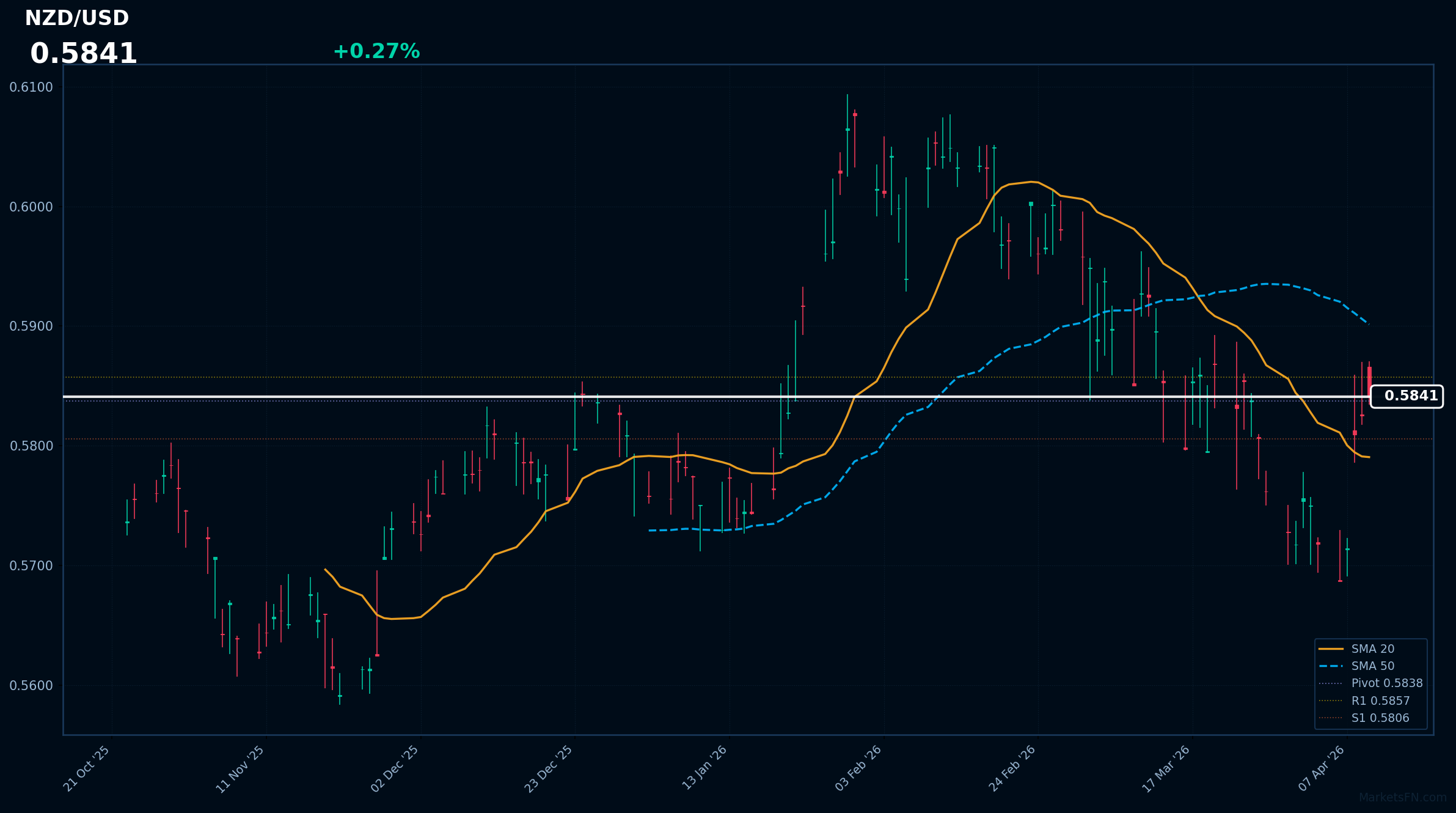
Task: Select R1 0.5857 legend entry
Action: (x=1364, y=701)
